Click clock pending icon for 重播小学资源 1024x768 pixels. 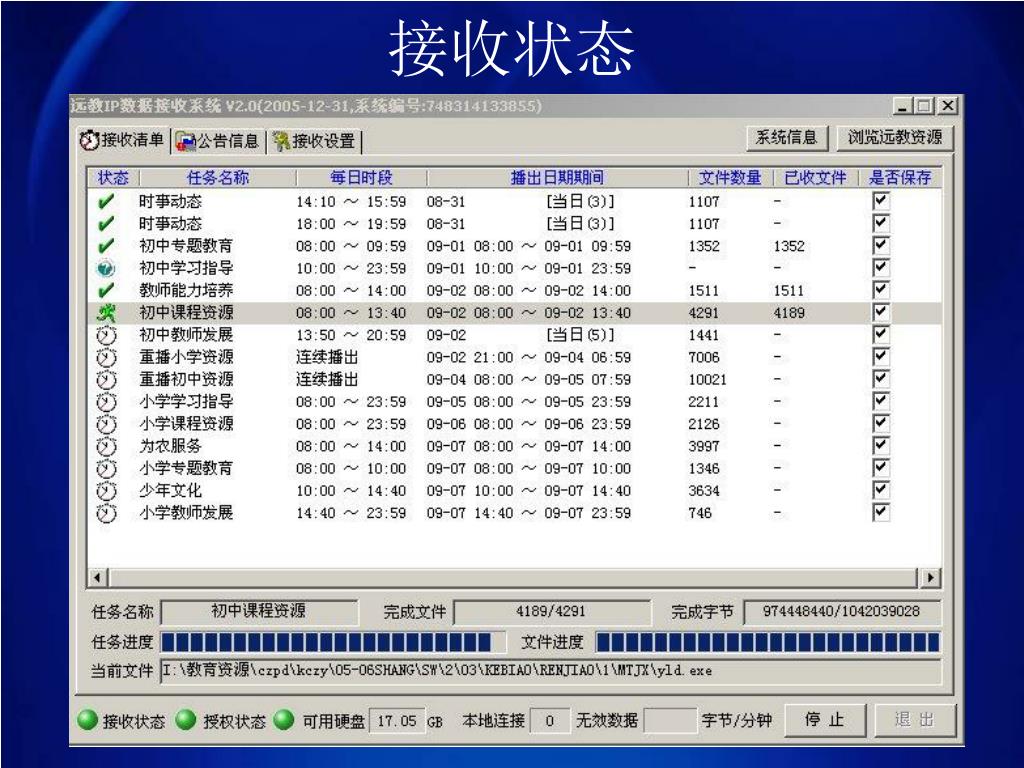(106, 357)
